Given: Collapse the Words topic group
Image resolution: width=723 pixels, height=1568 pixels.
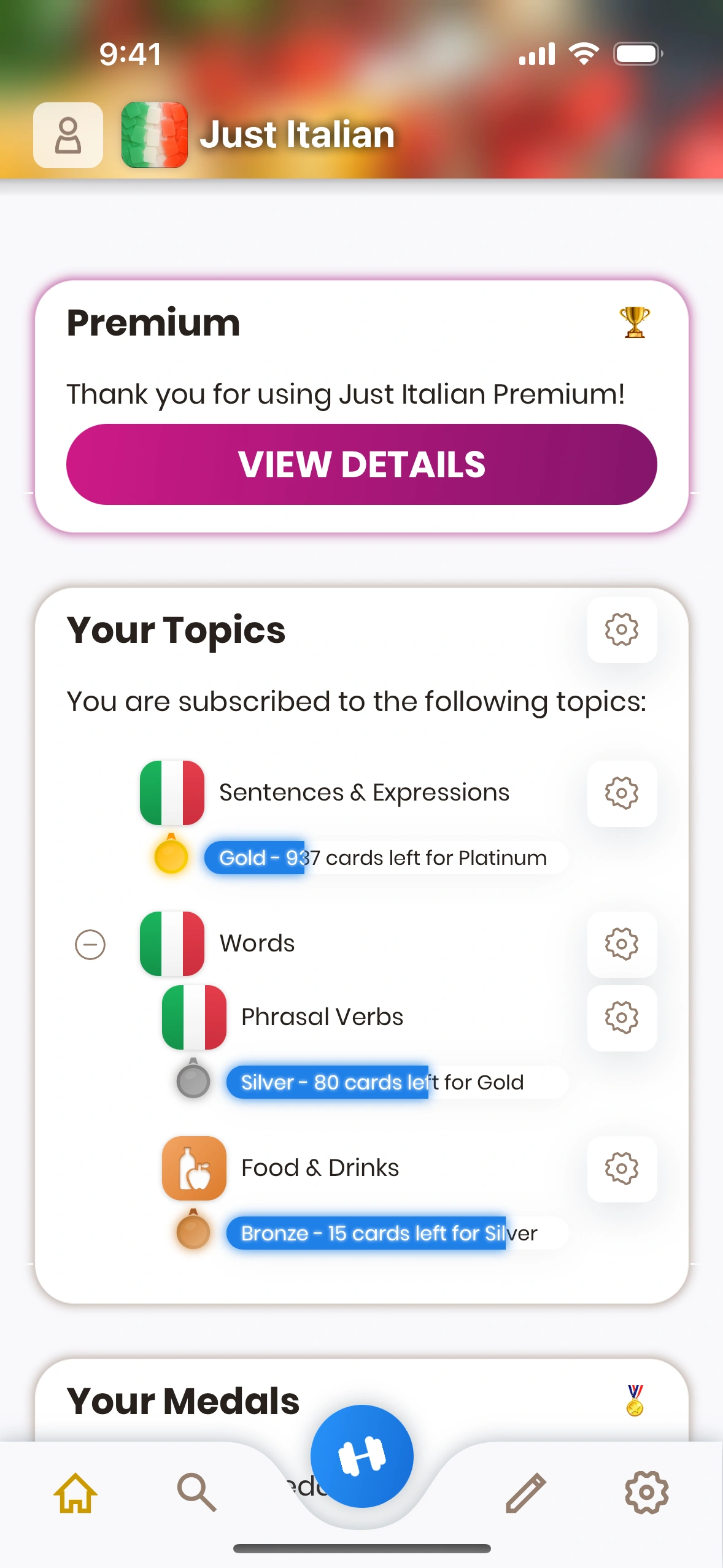Looking at the screenshot, I should [x=90, y=944].
